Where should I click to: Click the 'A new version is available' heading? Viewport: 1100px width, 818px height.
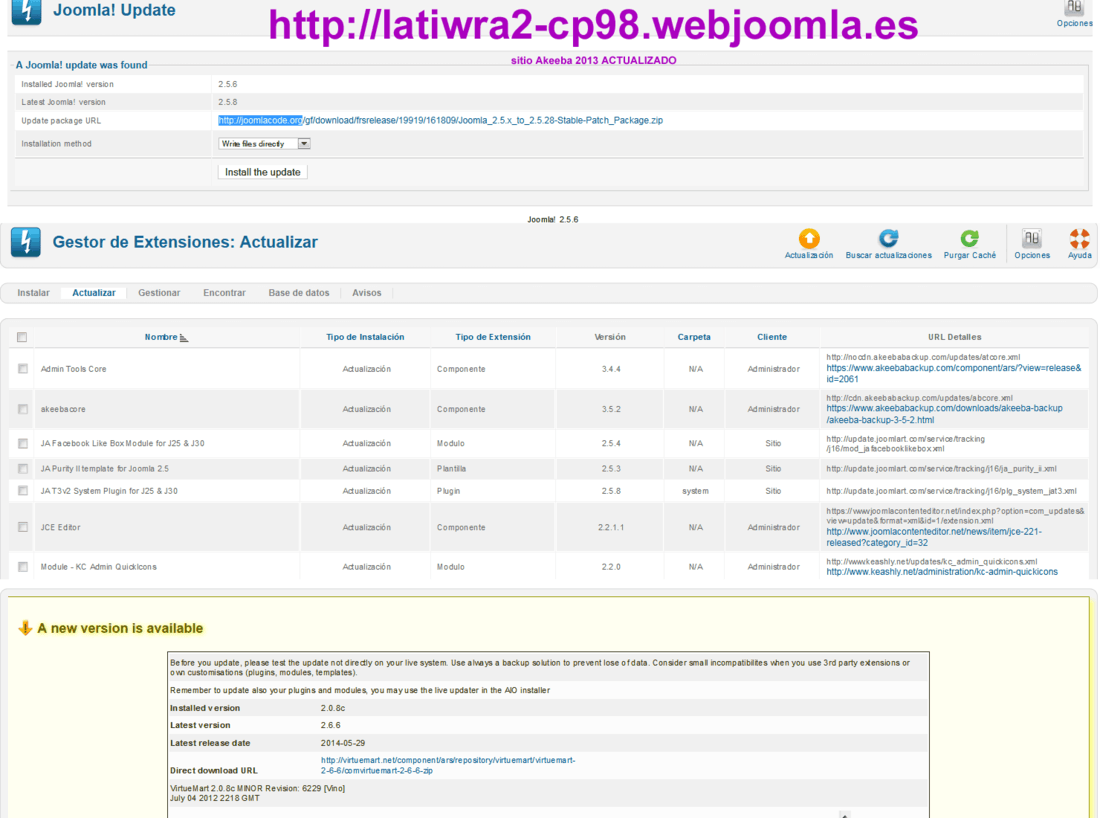[x=120, y=629]
